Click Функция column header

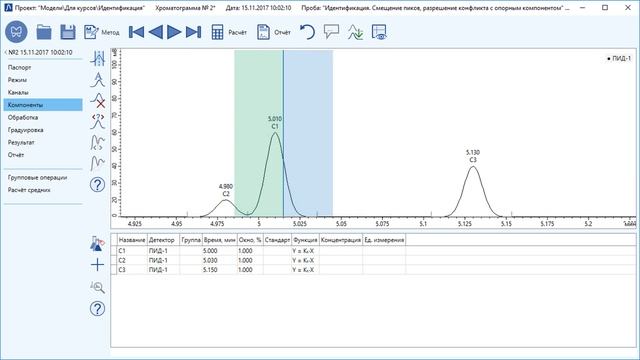[305, 240]
